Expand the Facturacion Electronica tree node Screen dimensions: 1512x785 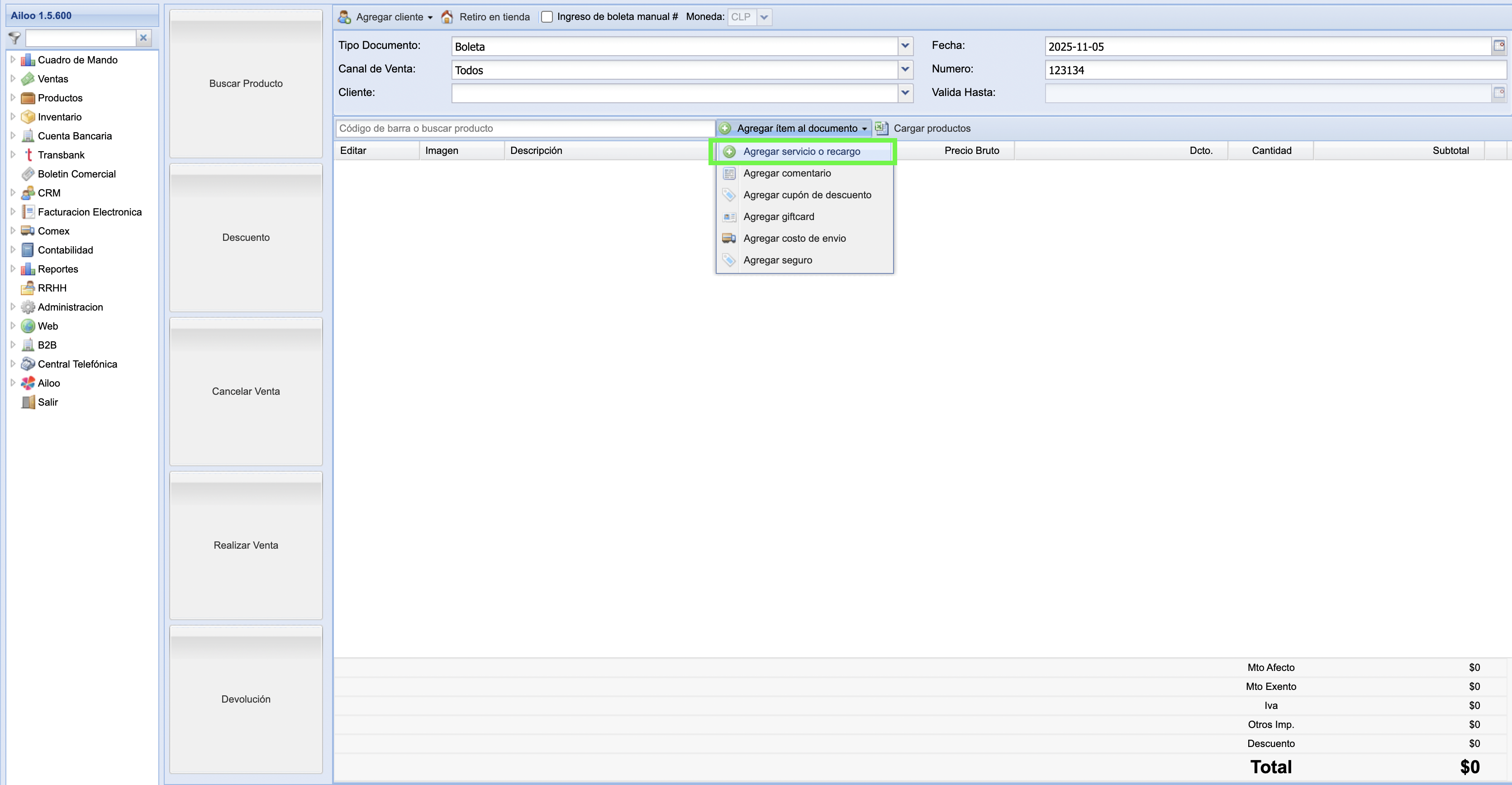pos(13,212)
